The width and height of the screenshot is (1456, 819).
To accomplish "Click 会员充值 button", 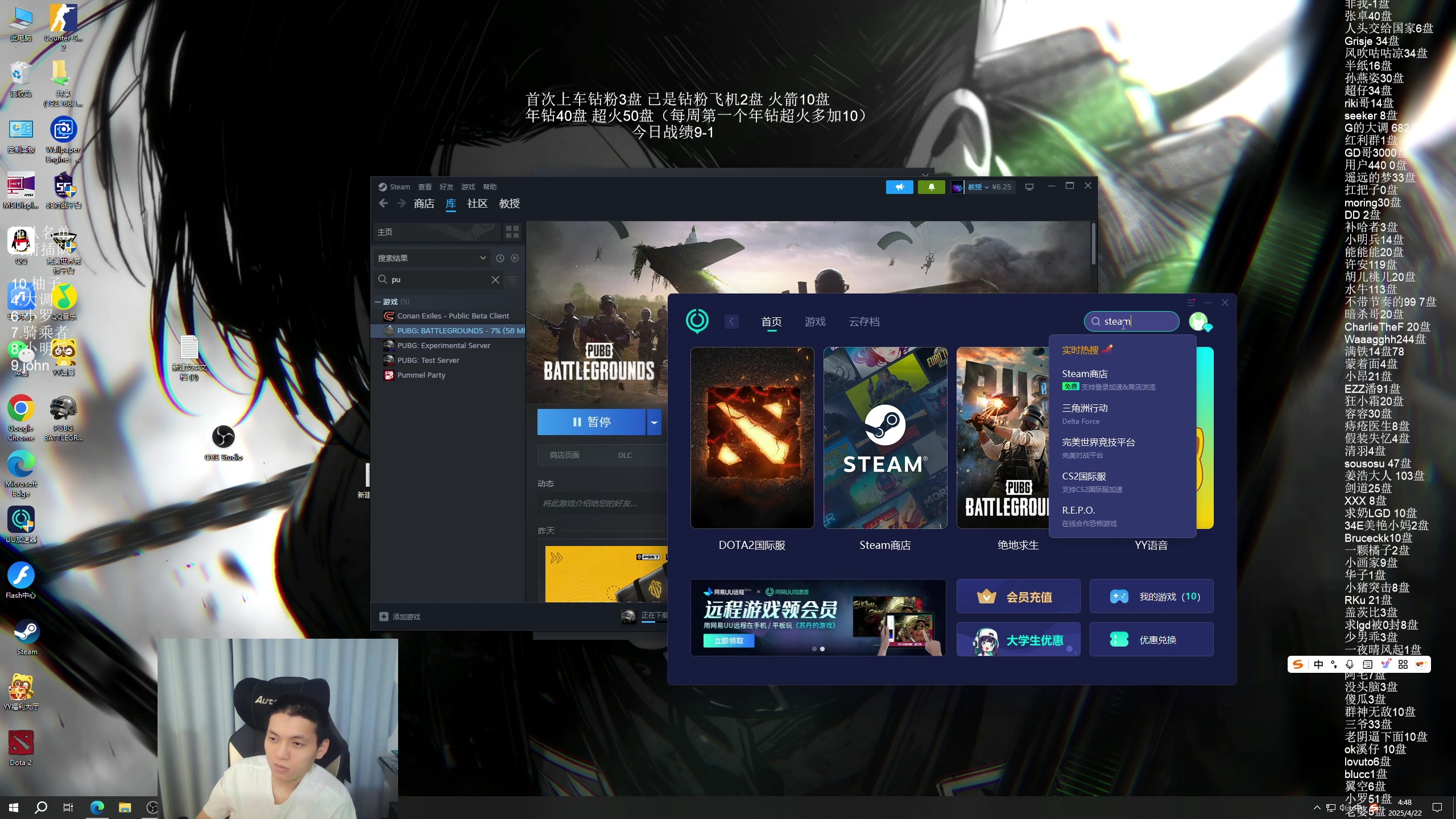I will [1018, 597].
